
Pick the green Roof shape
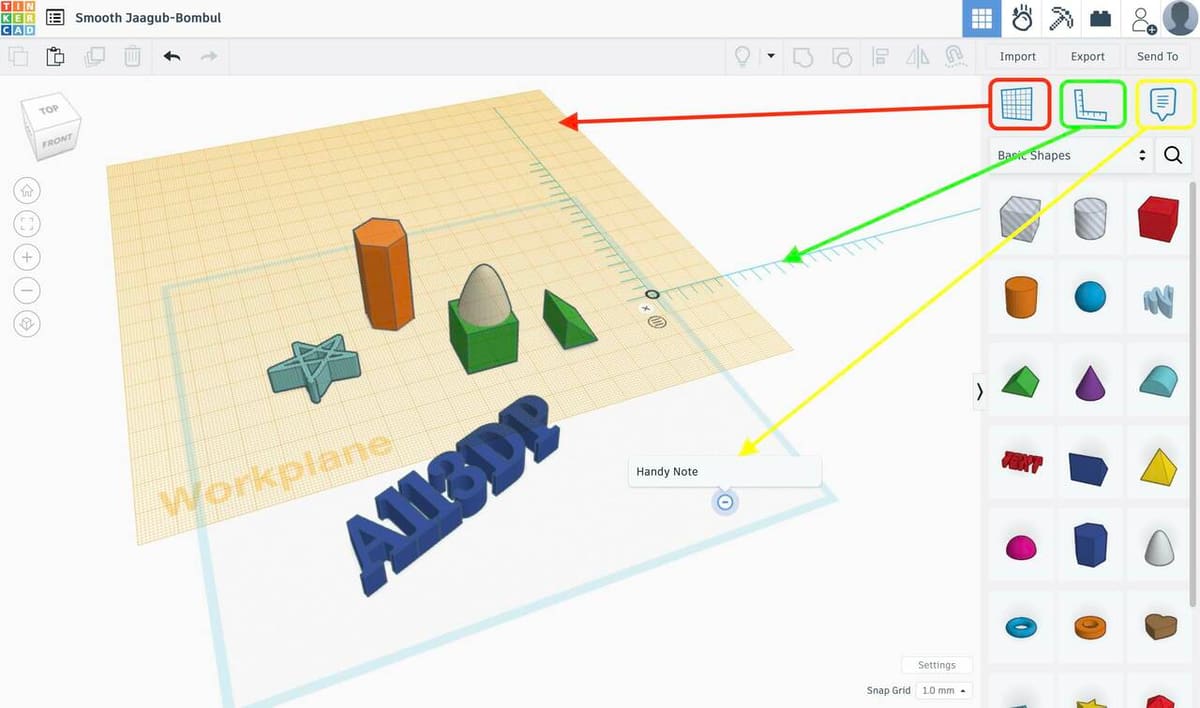[x=1019, y=381]
